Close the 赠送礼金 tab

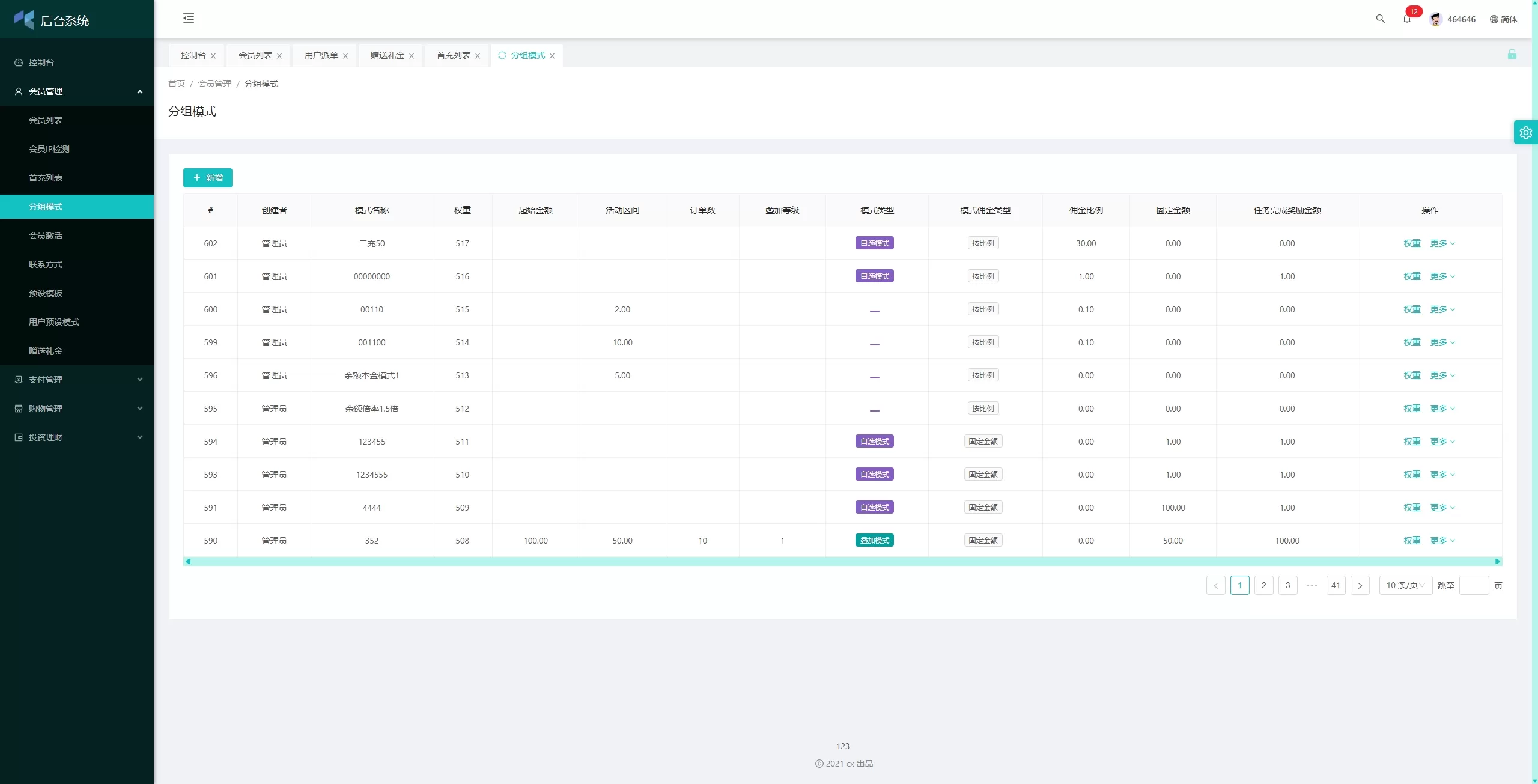point(412,56)
